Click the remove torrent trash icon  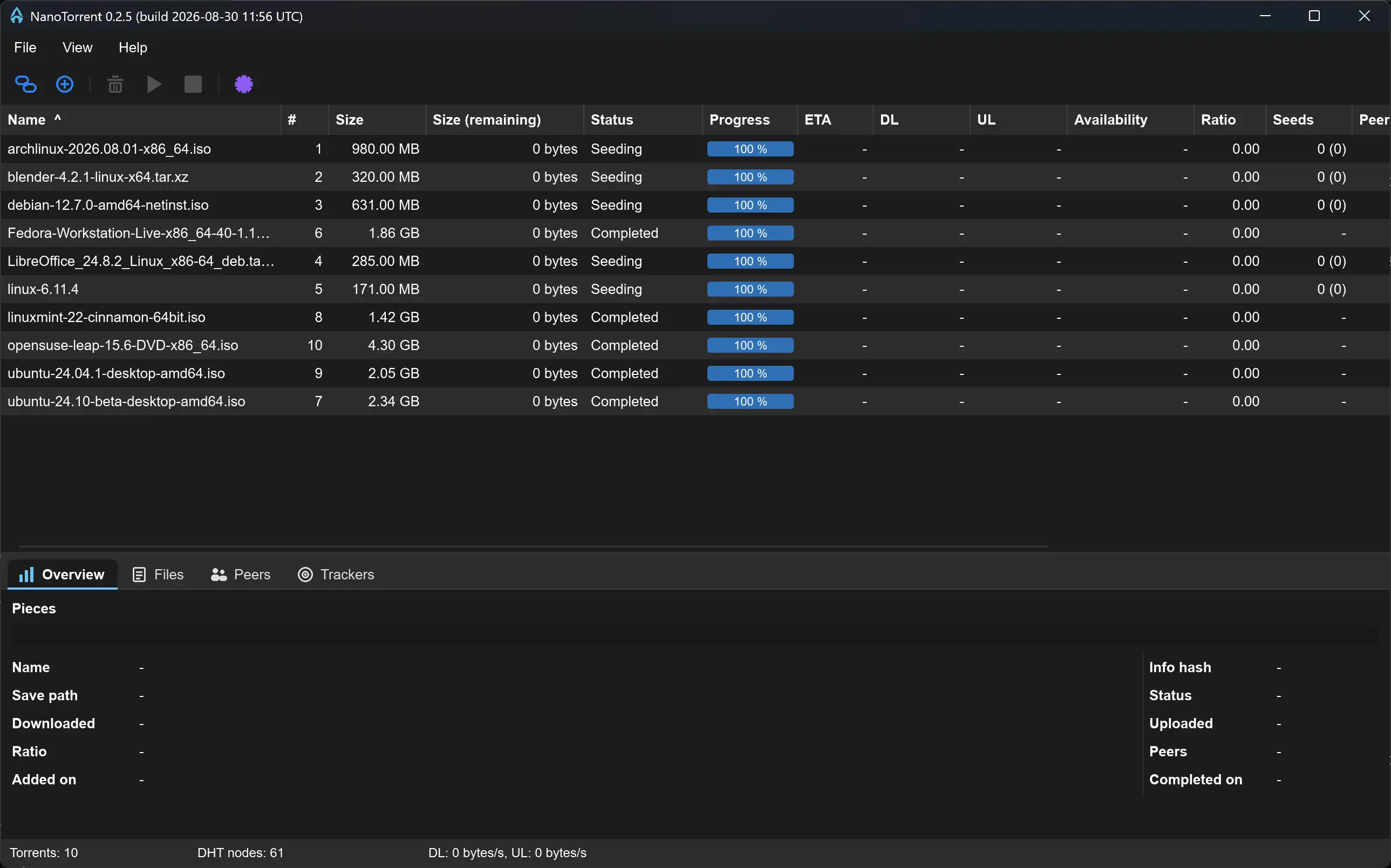pyautogui.click(x=115, y=84)
